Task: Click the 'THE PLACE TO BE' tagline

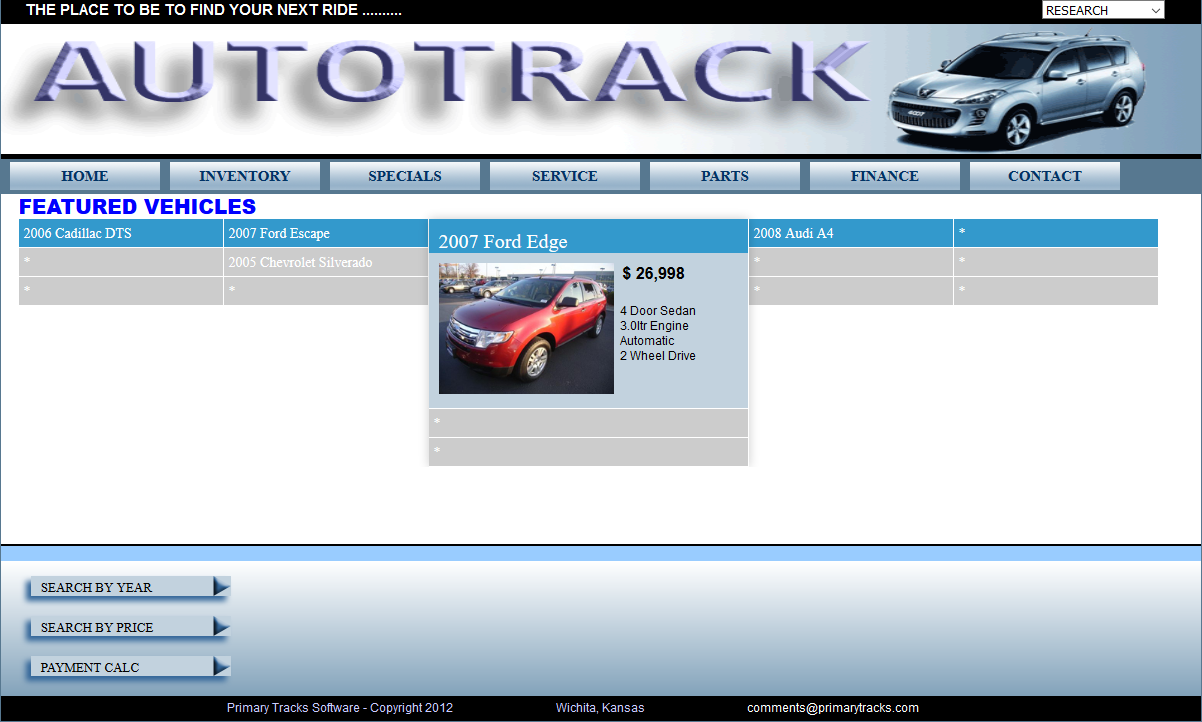Action: [214, 10]
